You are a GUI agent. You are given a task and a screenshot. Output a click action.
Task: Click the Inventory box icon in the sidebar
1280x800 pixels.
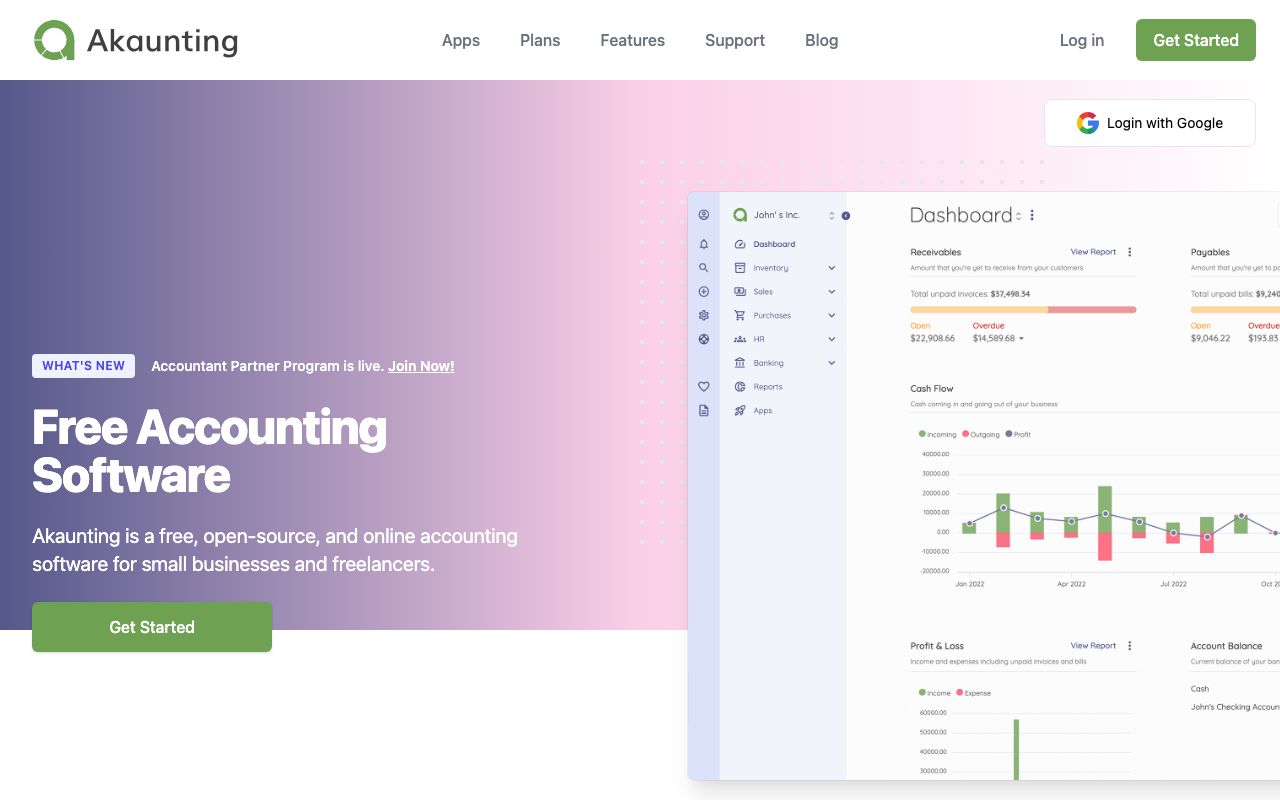click(x=740, y=268)
